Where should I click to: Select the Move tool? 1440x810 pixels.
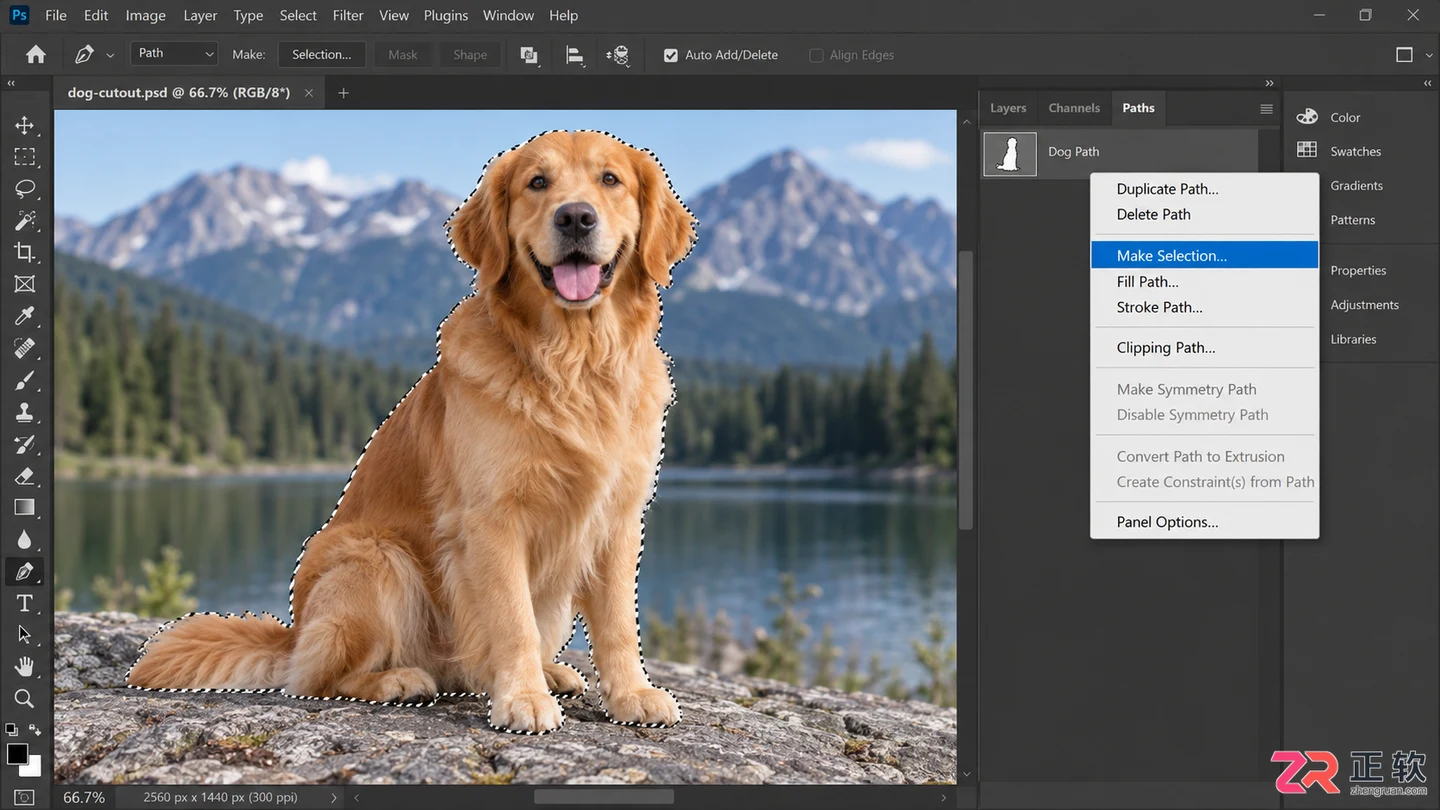(24, 125)
